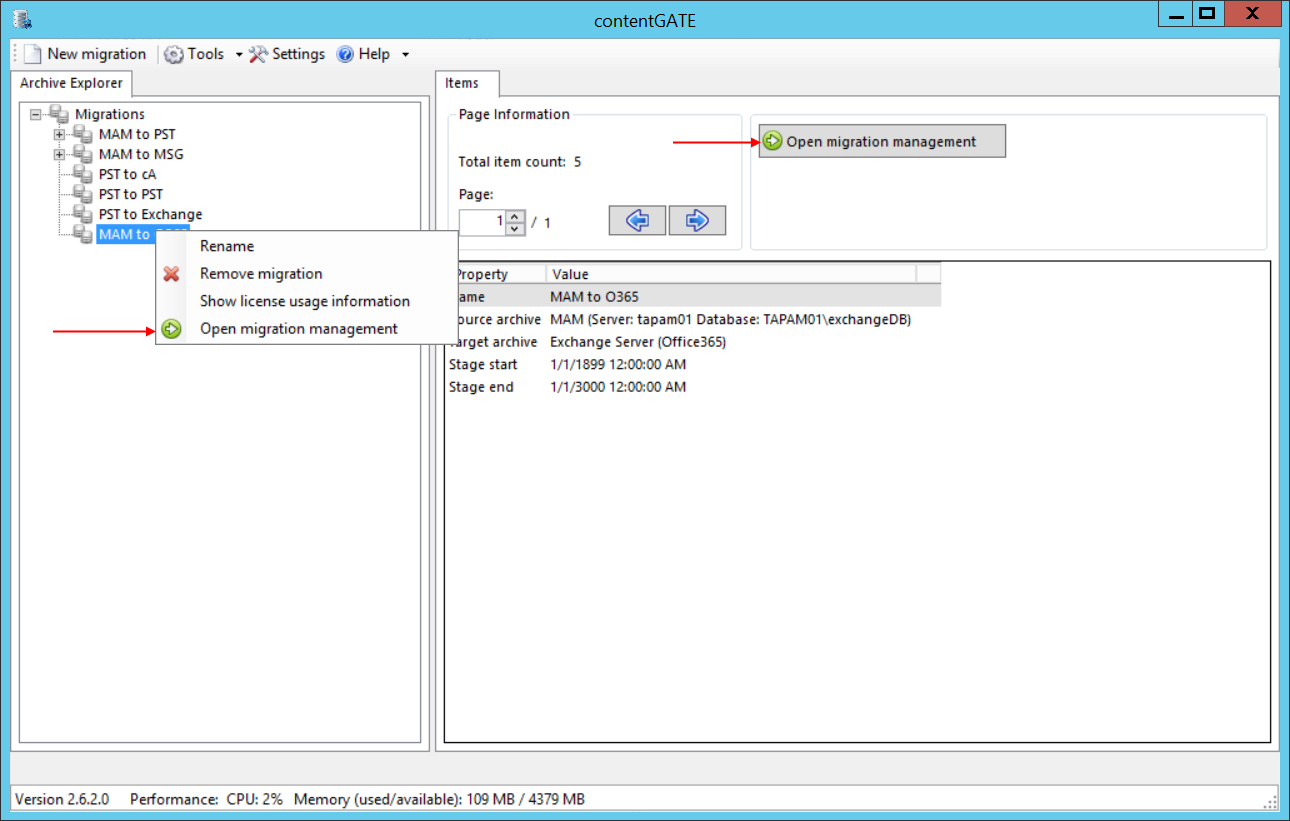Collapse the Migrations root node
The width and height of the screenshot is (1290, 821).
pyautogui.click(x=36, y=114)
